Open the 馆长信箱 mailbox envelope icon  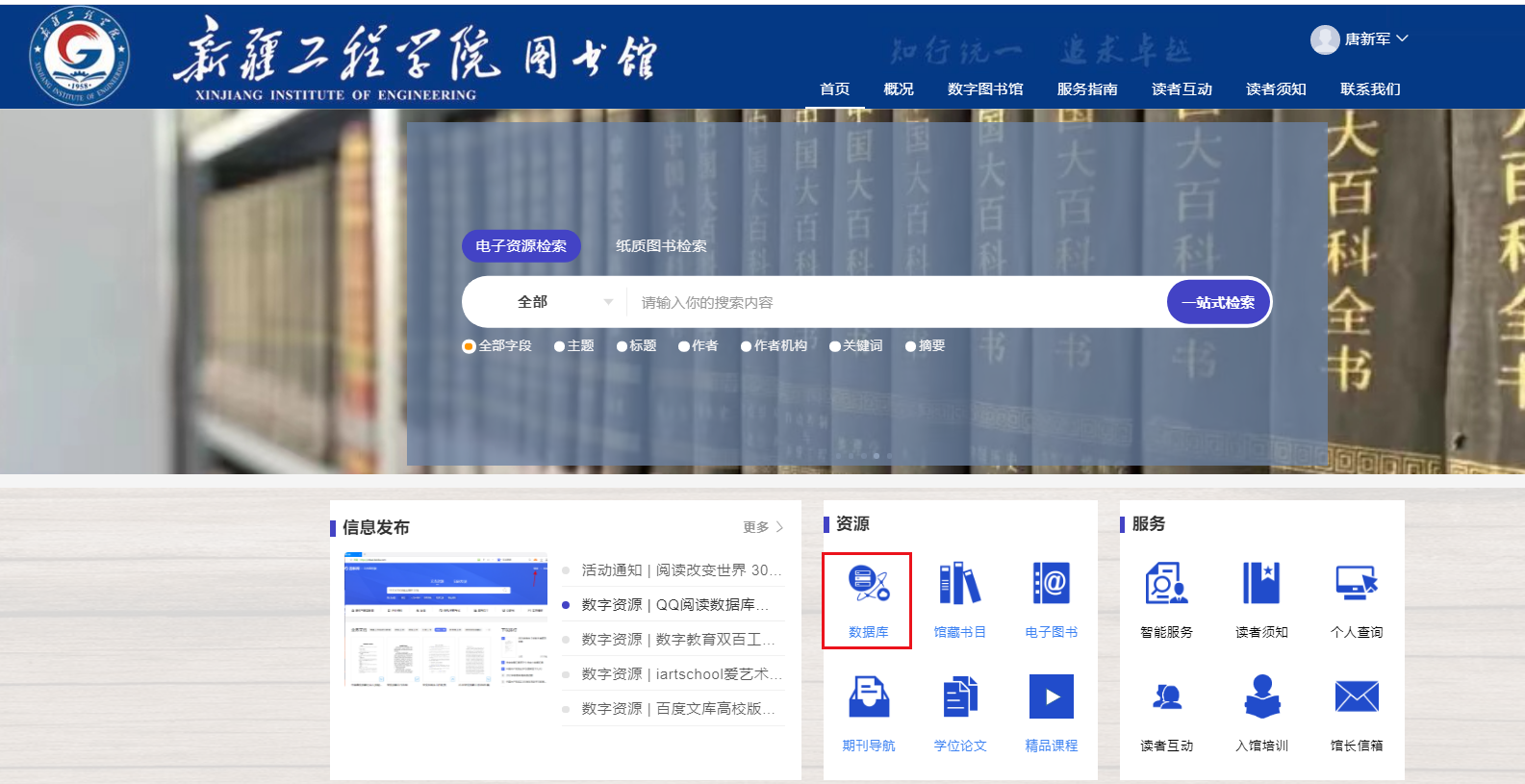1357,696
